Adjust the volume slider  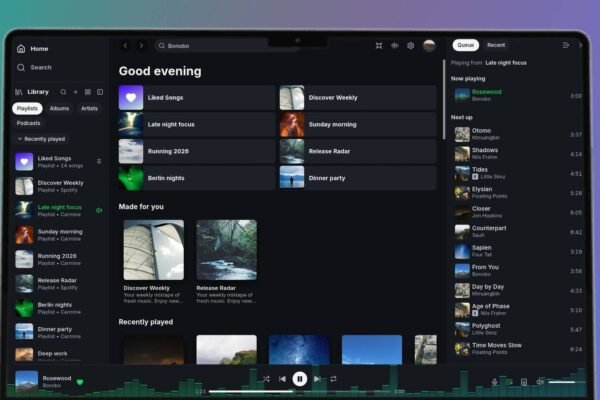click(566, 382)
